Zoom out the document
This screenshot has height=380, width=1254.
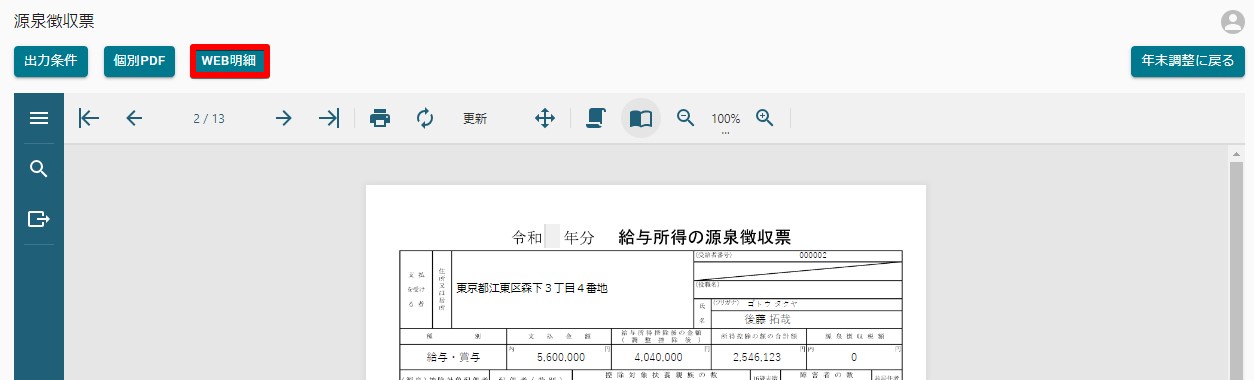point(686,118)
